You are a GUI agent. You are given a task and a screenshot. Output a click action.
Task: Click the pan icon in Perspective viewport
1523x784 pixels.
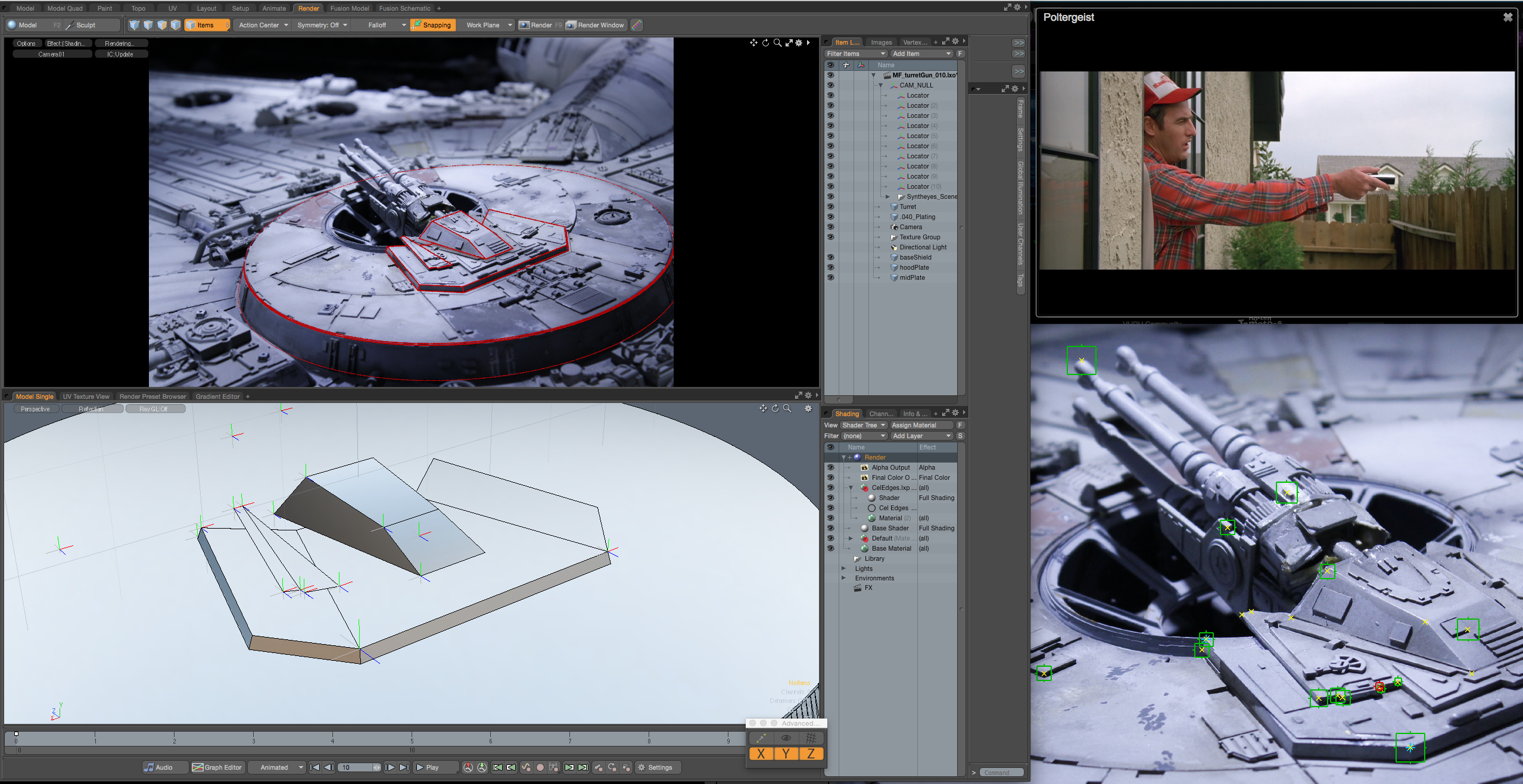763,408
